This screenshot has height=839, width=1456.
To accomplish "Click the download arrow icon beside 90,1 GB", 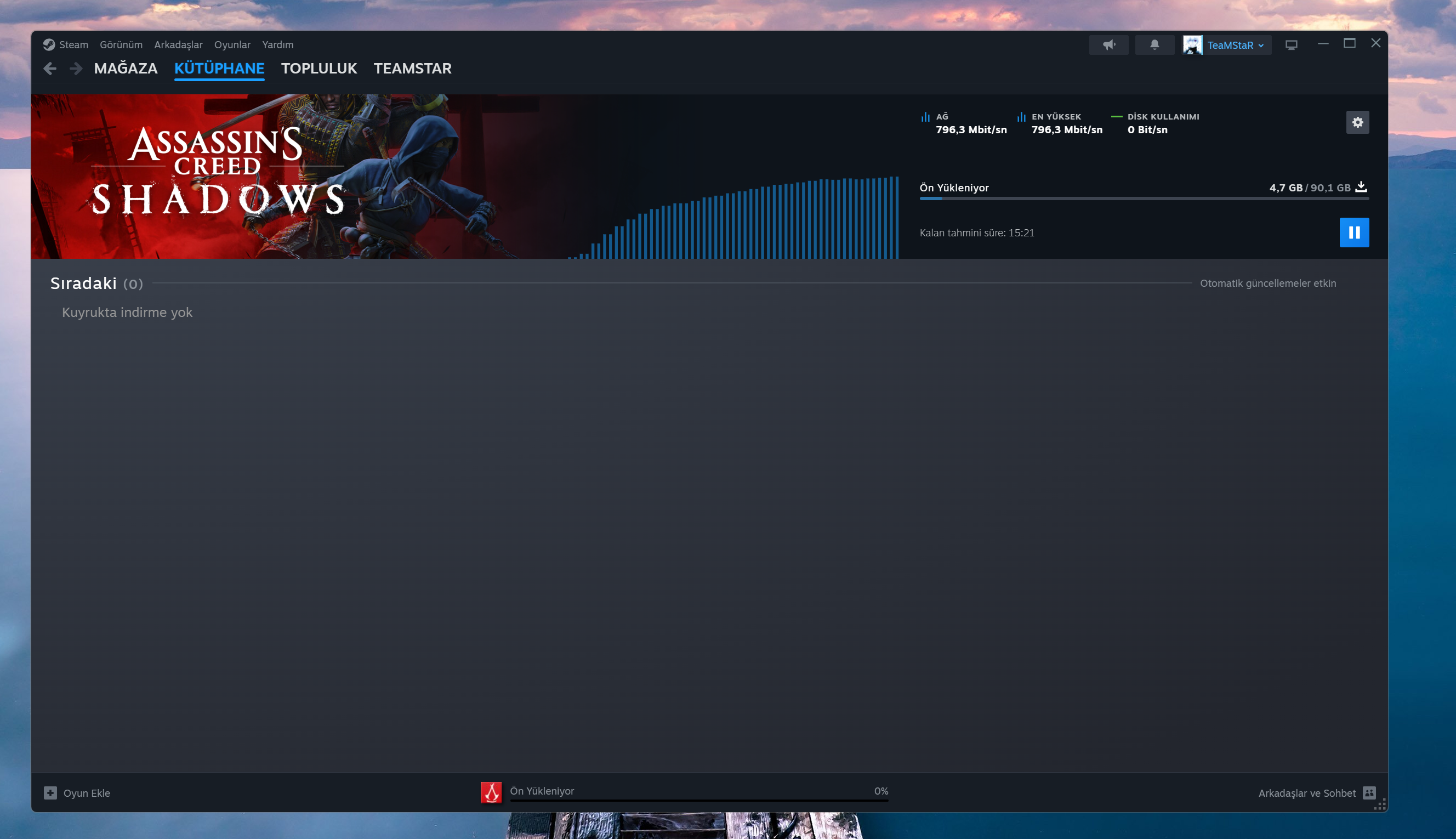I will [x=1361, y=186].
